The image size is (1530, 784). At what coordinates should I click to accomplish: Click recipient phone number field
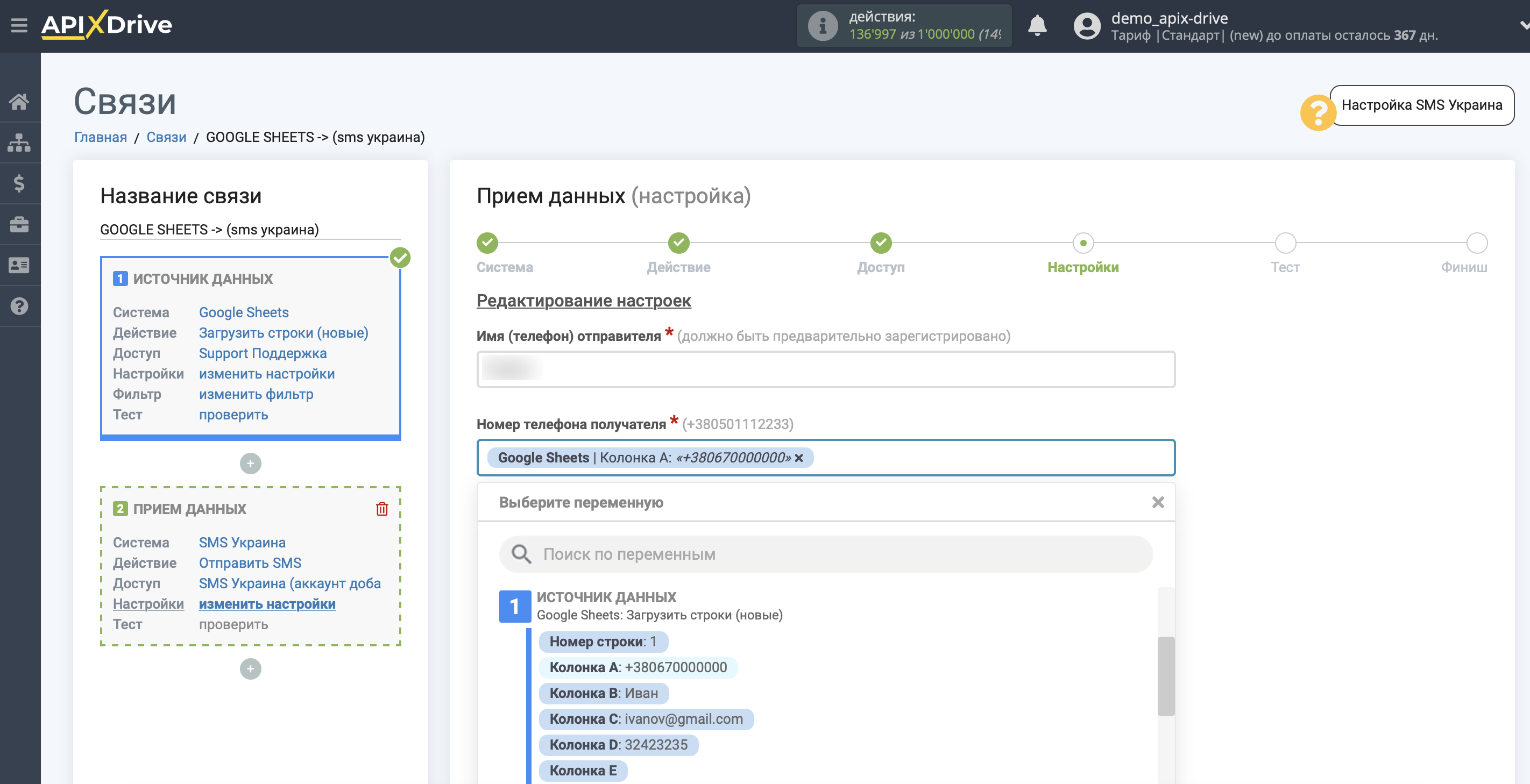pos(826,458)
